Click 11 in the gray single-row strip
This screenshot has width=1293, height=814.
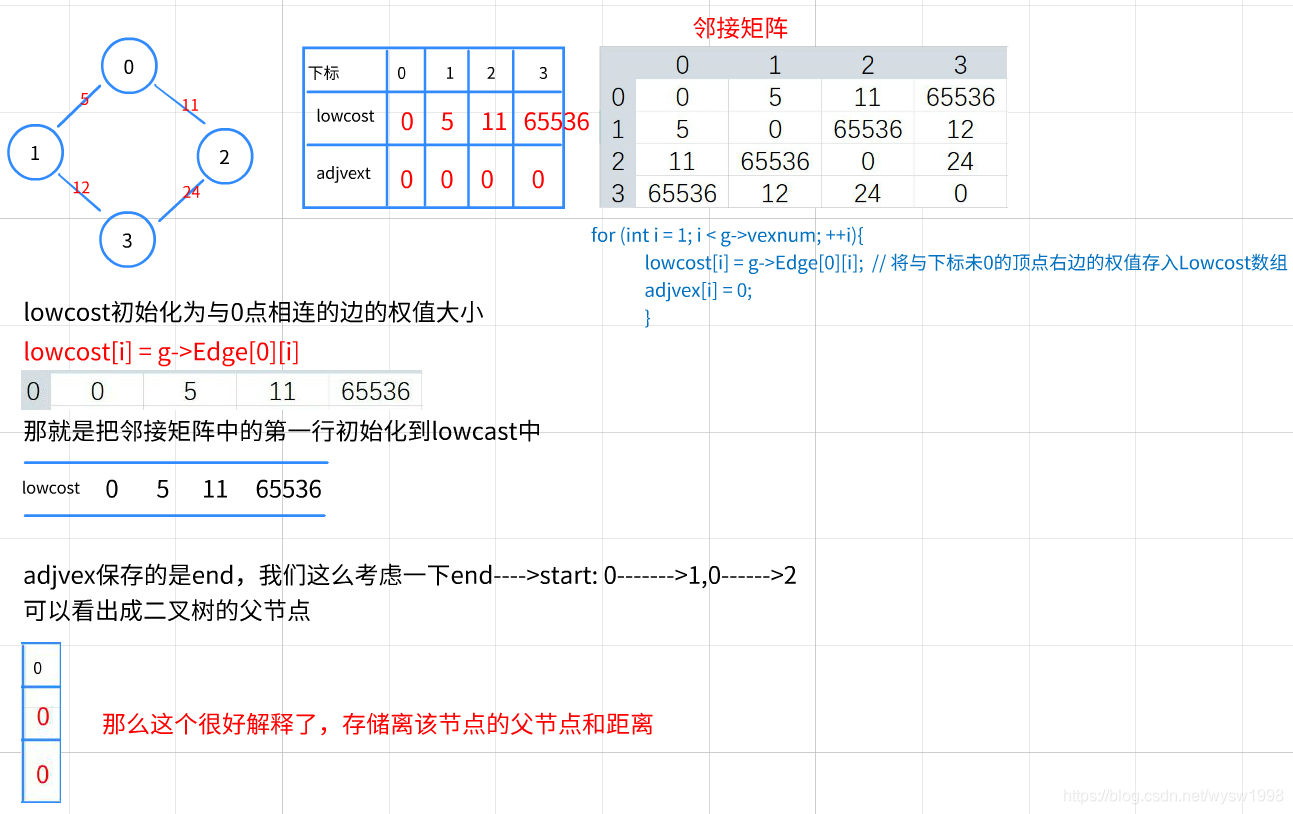tap(283, 391)
